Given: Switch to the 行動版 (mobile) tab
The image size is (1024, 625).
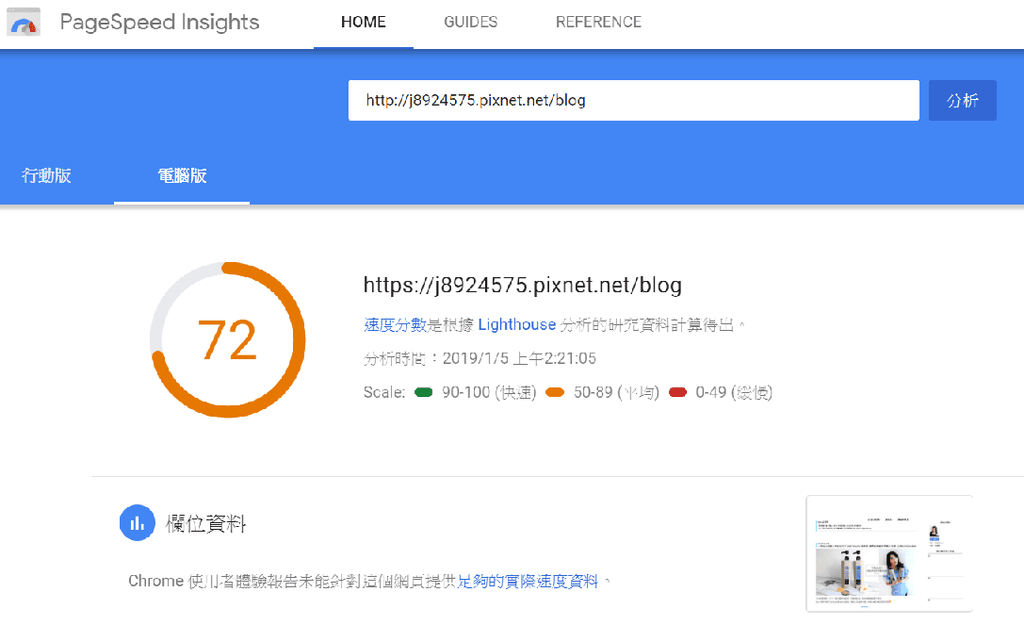Looking at the screenshot, I should (x=46, y=175).
